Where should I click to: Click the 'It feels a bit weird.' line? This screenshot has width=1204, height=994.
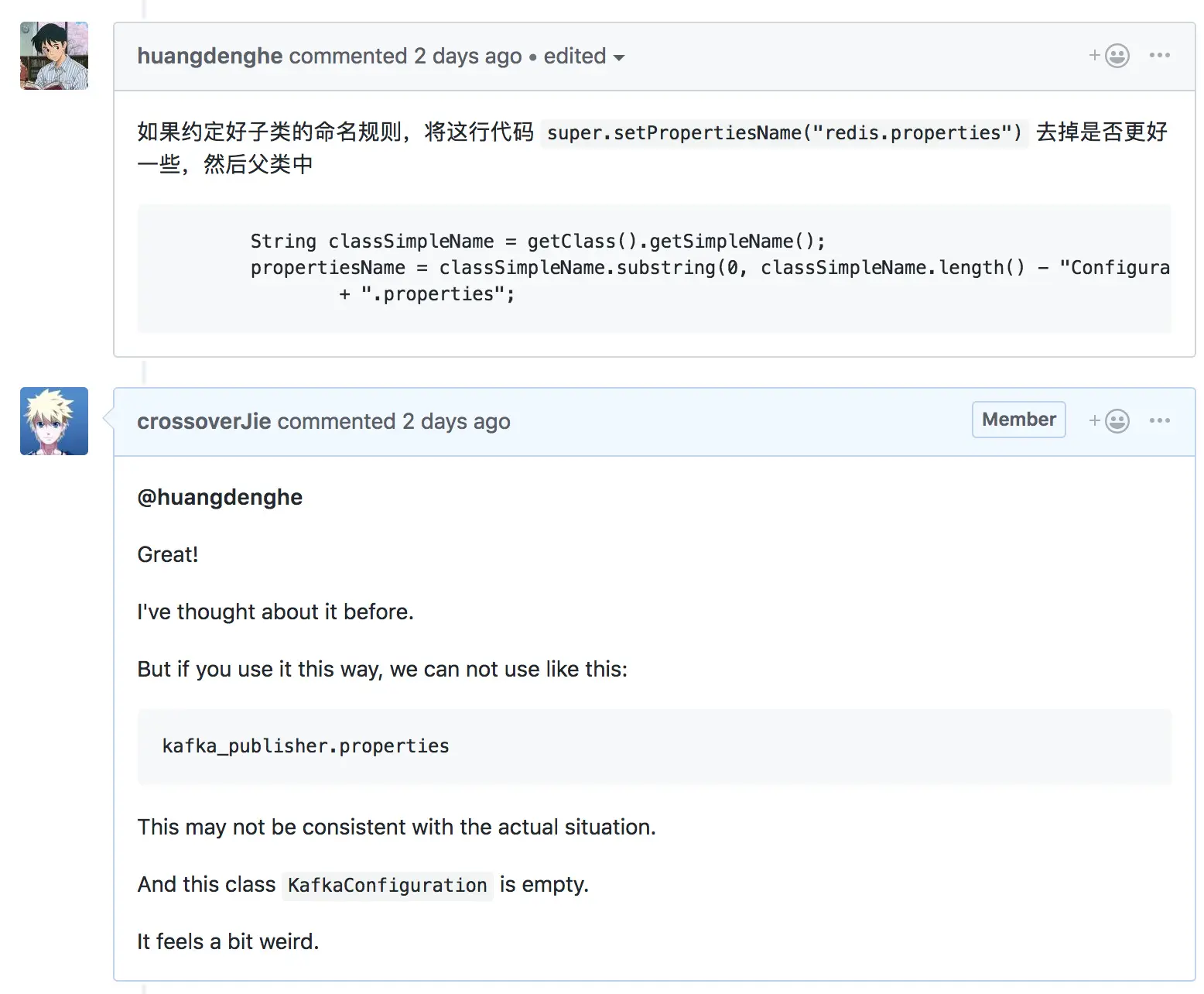pyautogui.click(x=228, y=941)
